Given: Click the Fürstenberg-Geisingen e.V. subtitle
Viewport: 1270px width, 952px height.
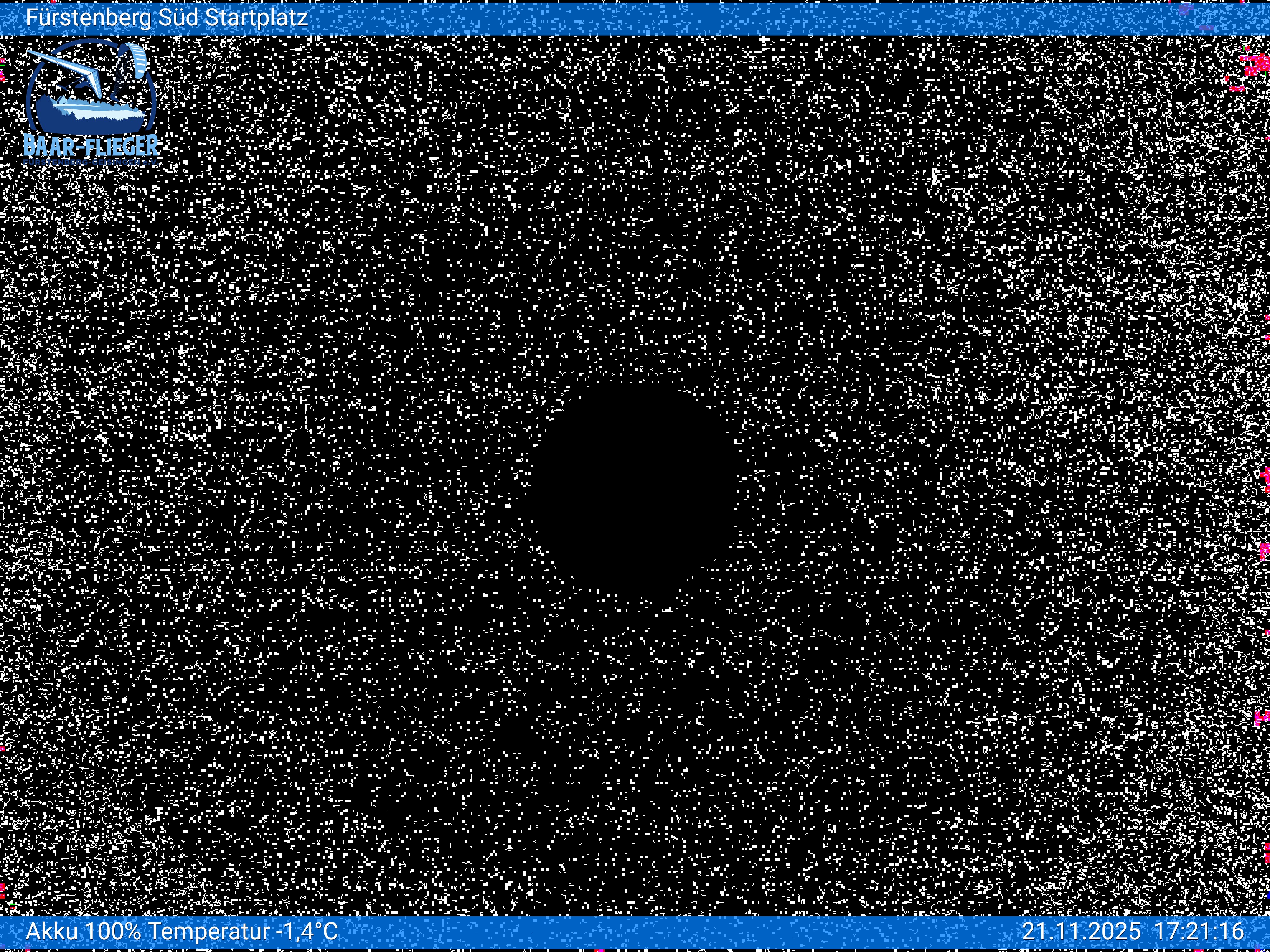Looking at the screenshot, I should click(x=91, y=163).
